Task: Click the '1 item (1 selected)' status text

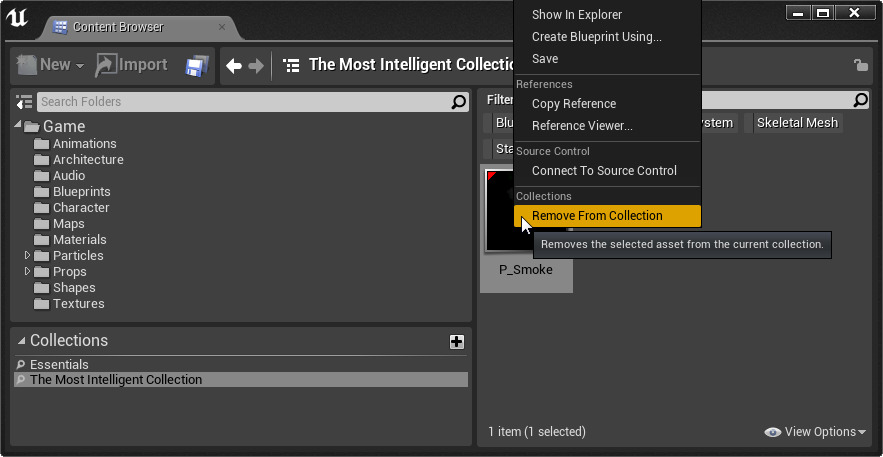Action: point(537,432)
